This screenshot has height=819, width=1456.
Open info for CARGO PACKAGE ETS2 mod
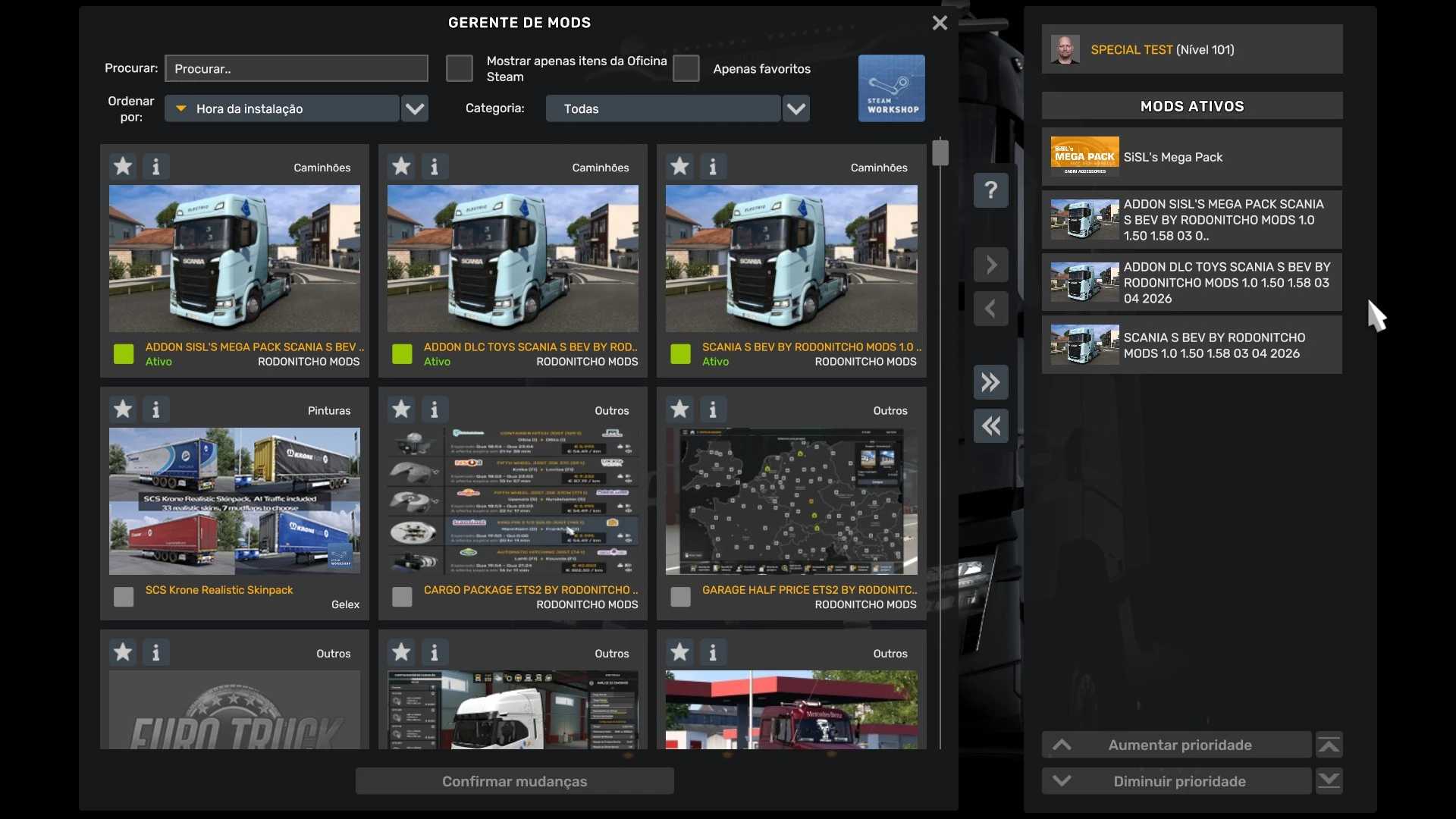435,409
